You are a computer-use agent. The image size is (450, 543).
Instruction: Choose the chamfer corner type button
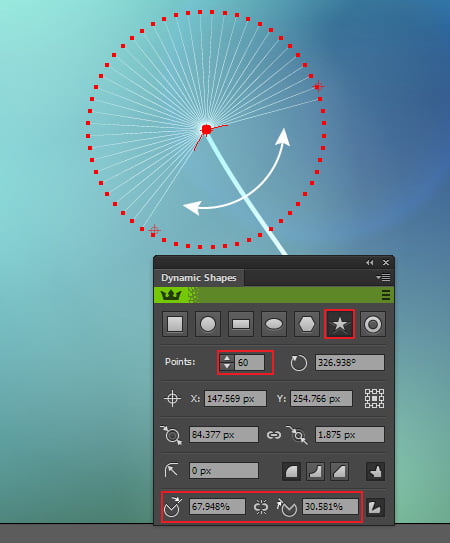tap(339, 471)
